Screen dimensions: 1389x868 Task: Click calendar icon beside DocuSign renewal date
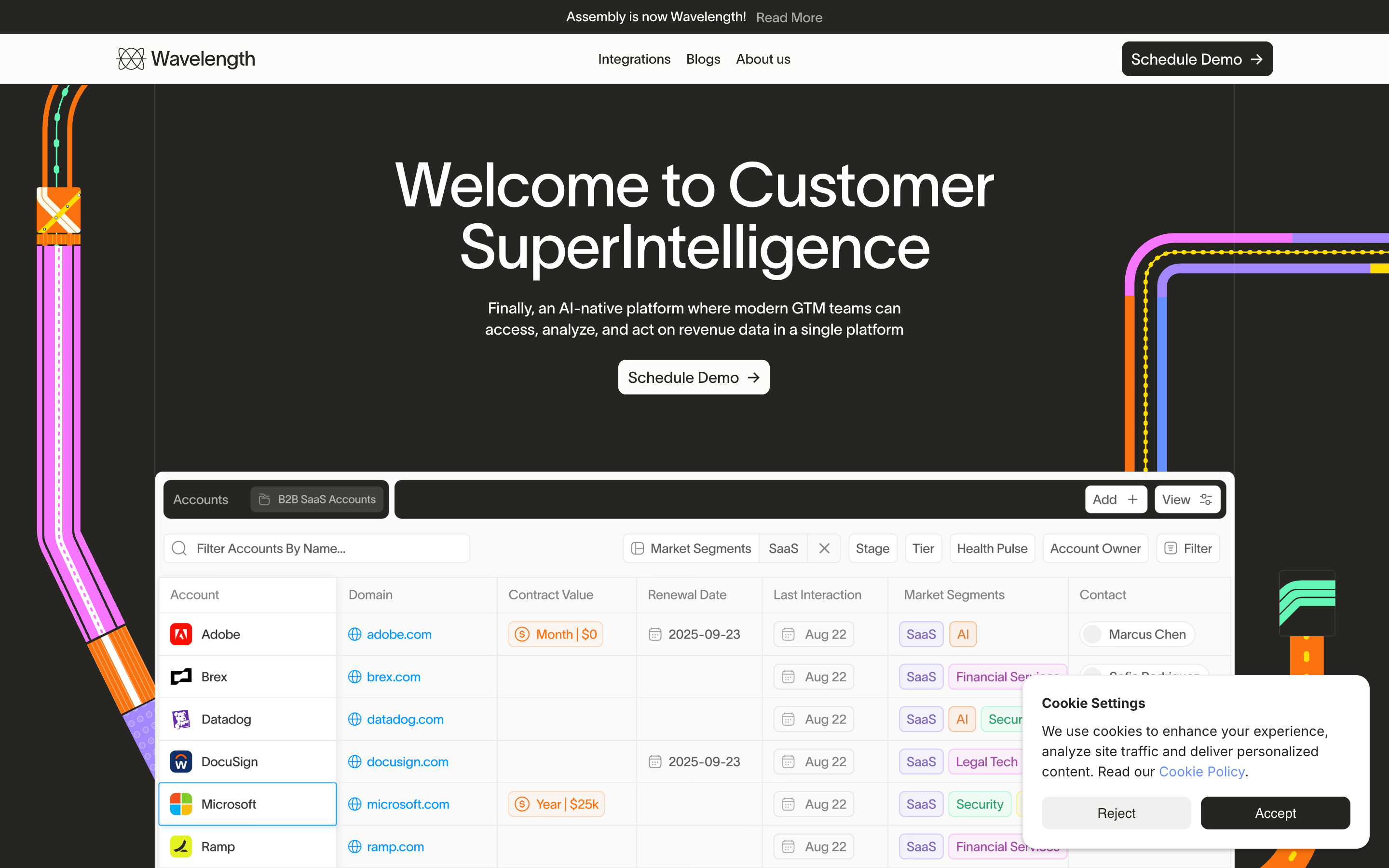(x=655, y=762)
